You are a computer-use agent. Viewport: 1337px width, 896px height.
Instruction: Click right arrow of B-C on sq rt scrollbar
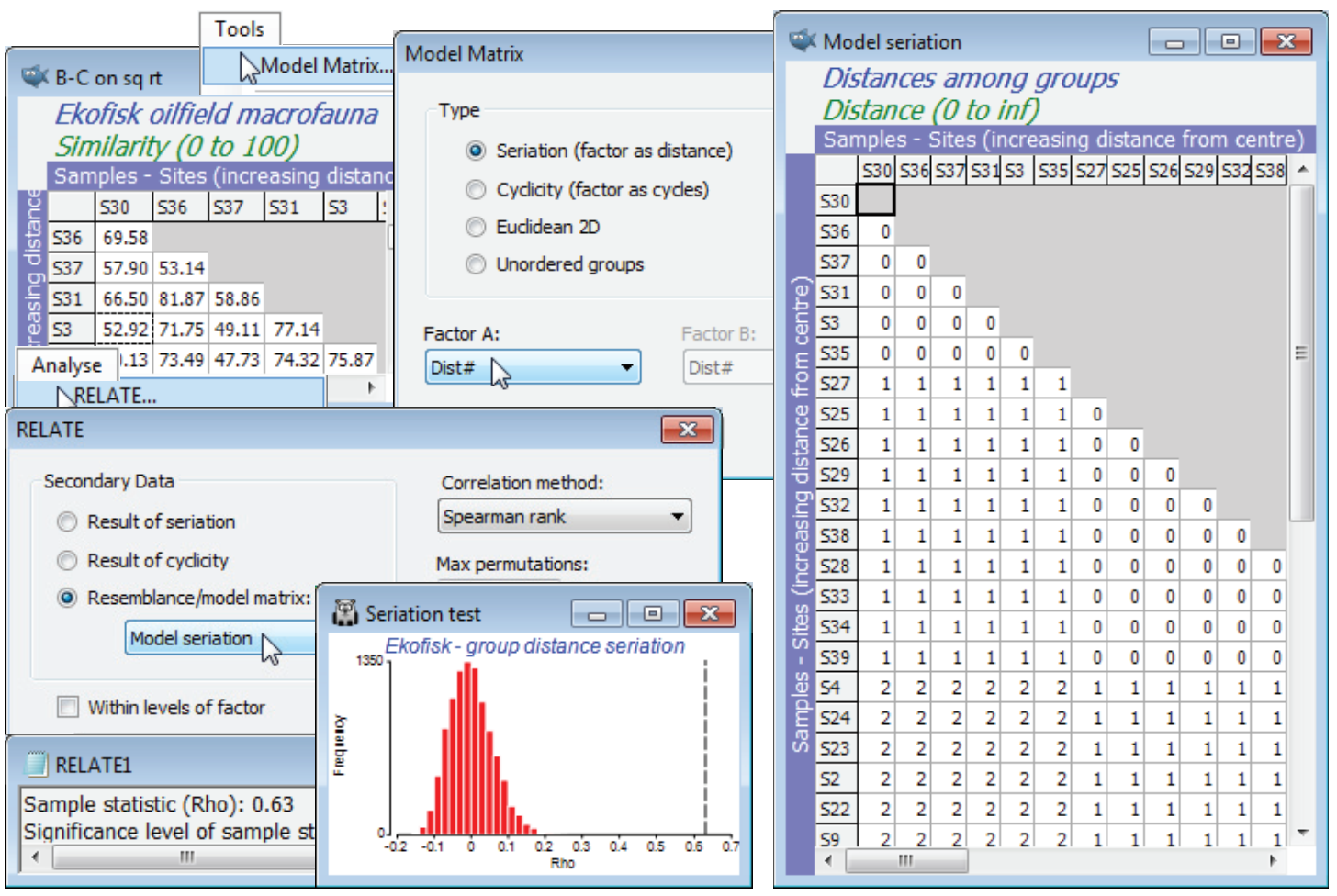371,387
